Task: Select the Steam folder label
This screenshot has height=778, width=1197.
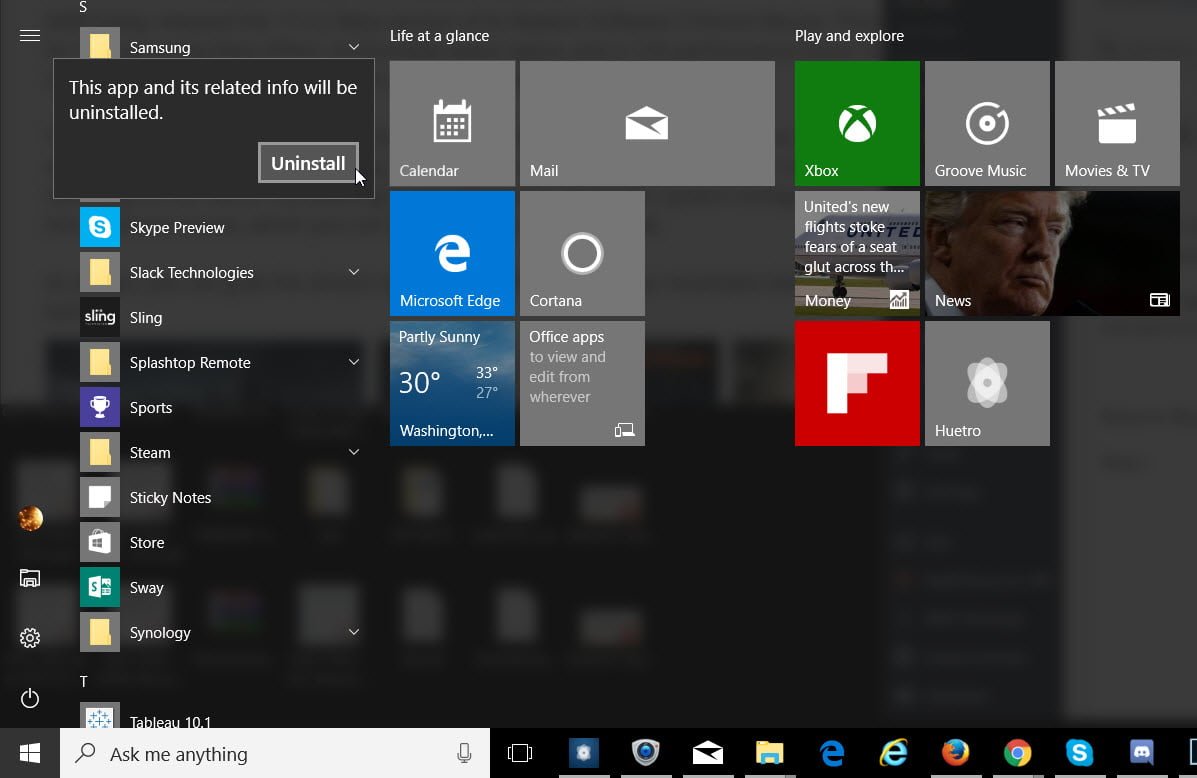Action: point(150,453)
